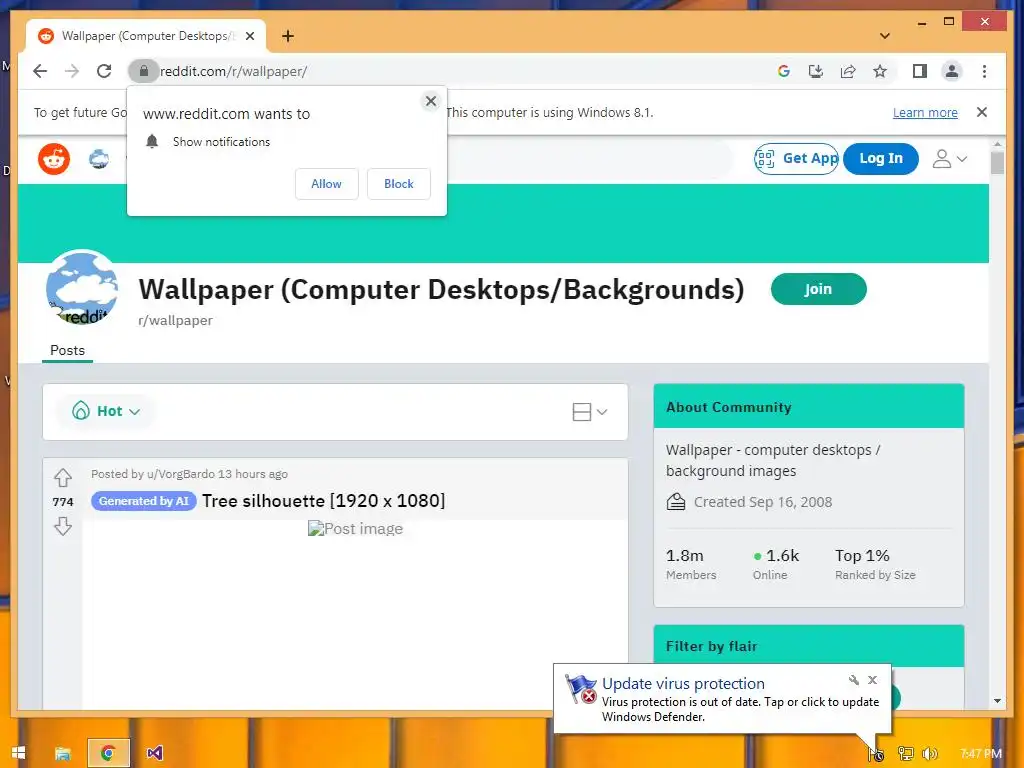This screenshot has height=768, width=1024.
Task: Go to Reddit home via Snoo logo
Action: [x=54, y=159]
